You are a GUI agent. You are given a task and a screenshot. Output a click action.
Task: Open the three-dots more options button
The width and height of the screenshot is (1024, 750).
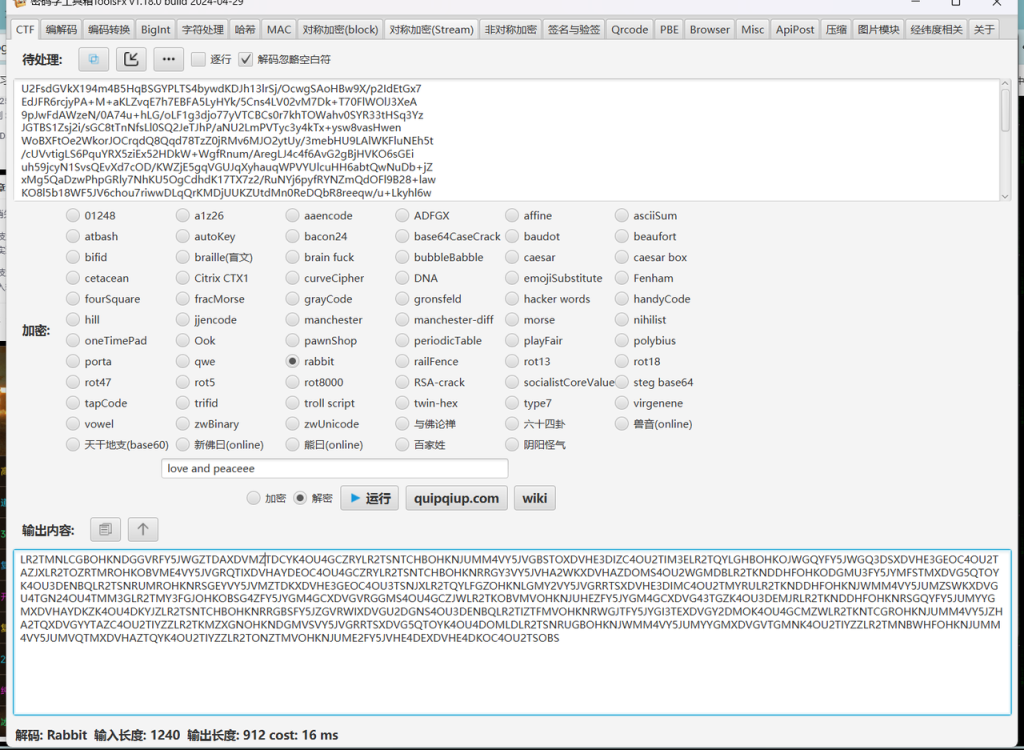[167, 59]
